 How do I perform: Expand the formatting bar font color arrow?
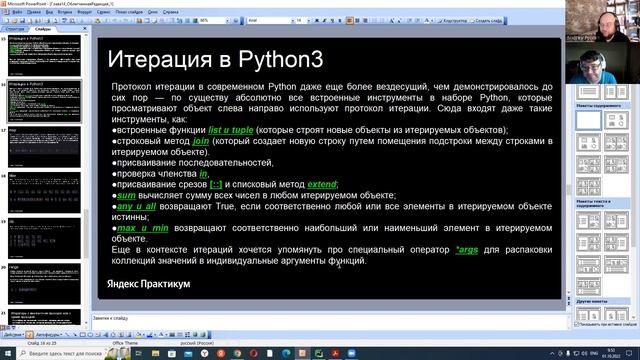(x=432, y=20)
